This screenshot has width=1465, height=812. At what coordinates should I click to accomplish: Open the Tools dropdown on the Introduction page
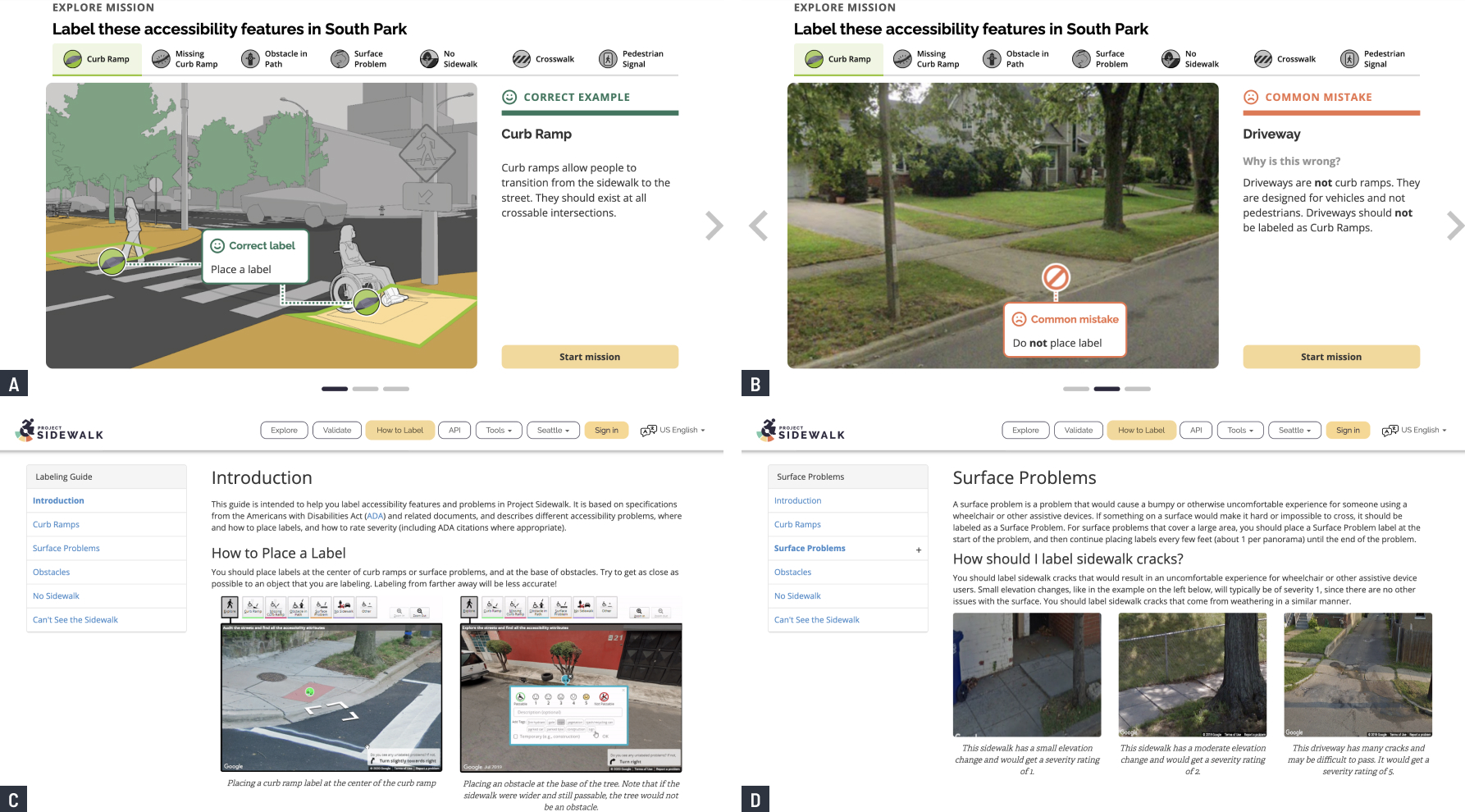(x=499, y=431)
